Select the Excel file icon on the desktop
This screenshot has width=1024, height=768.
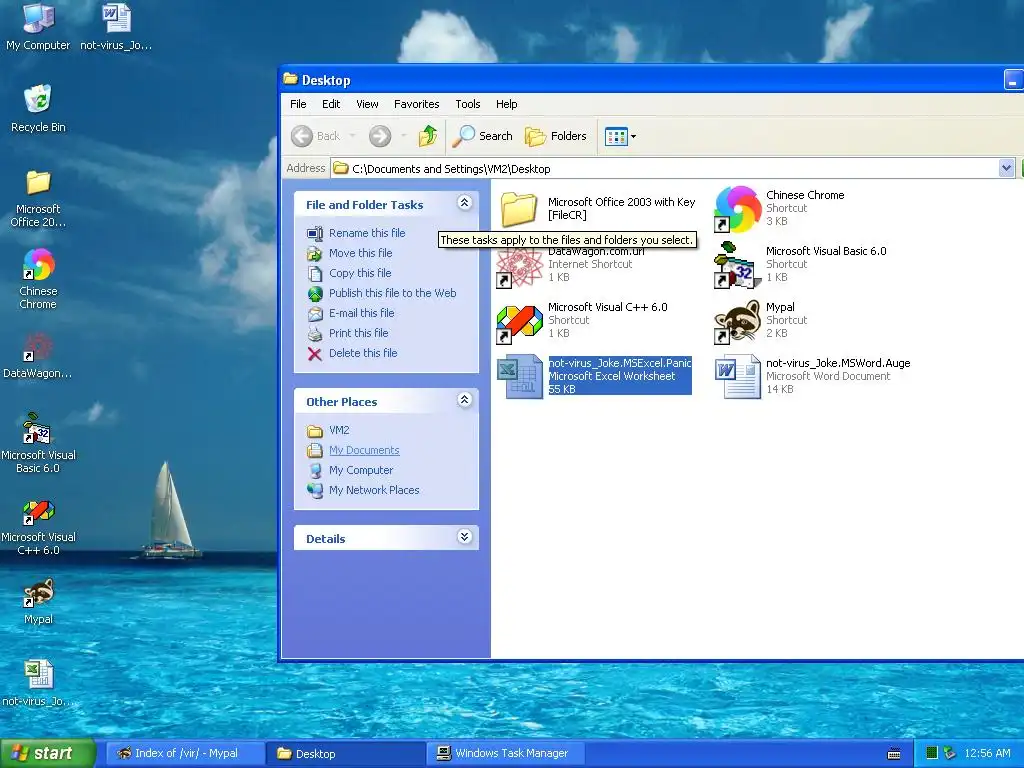pyautogui.click(x=38, y=683)
